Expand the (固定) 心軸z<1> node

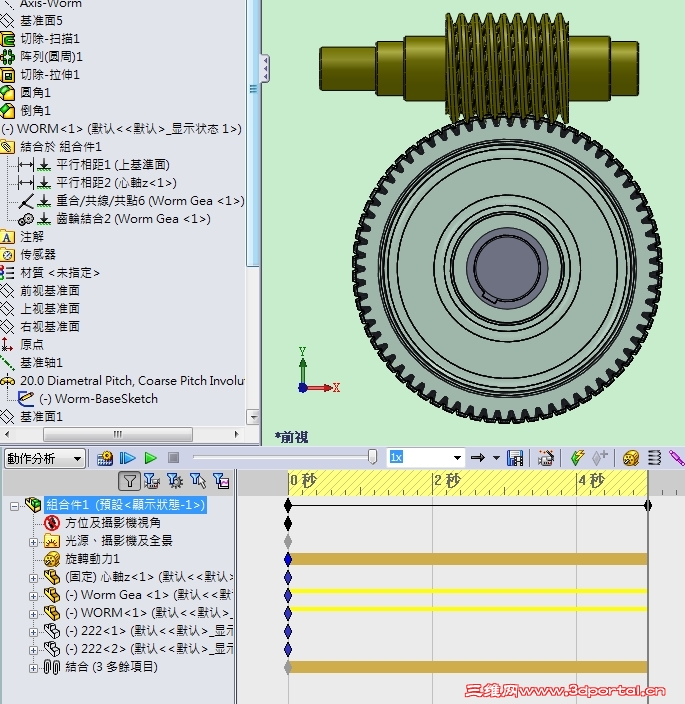pyautogui.click(x=33, y=578)
